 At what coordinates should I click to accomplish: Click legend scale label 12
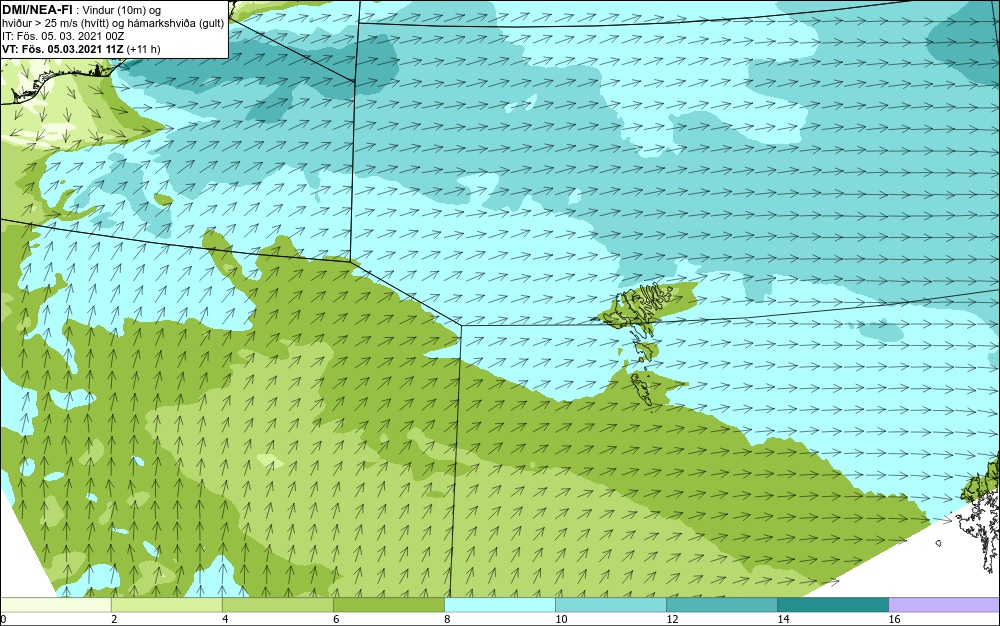coord(672,619)
